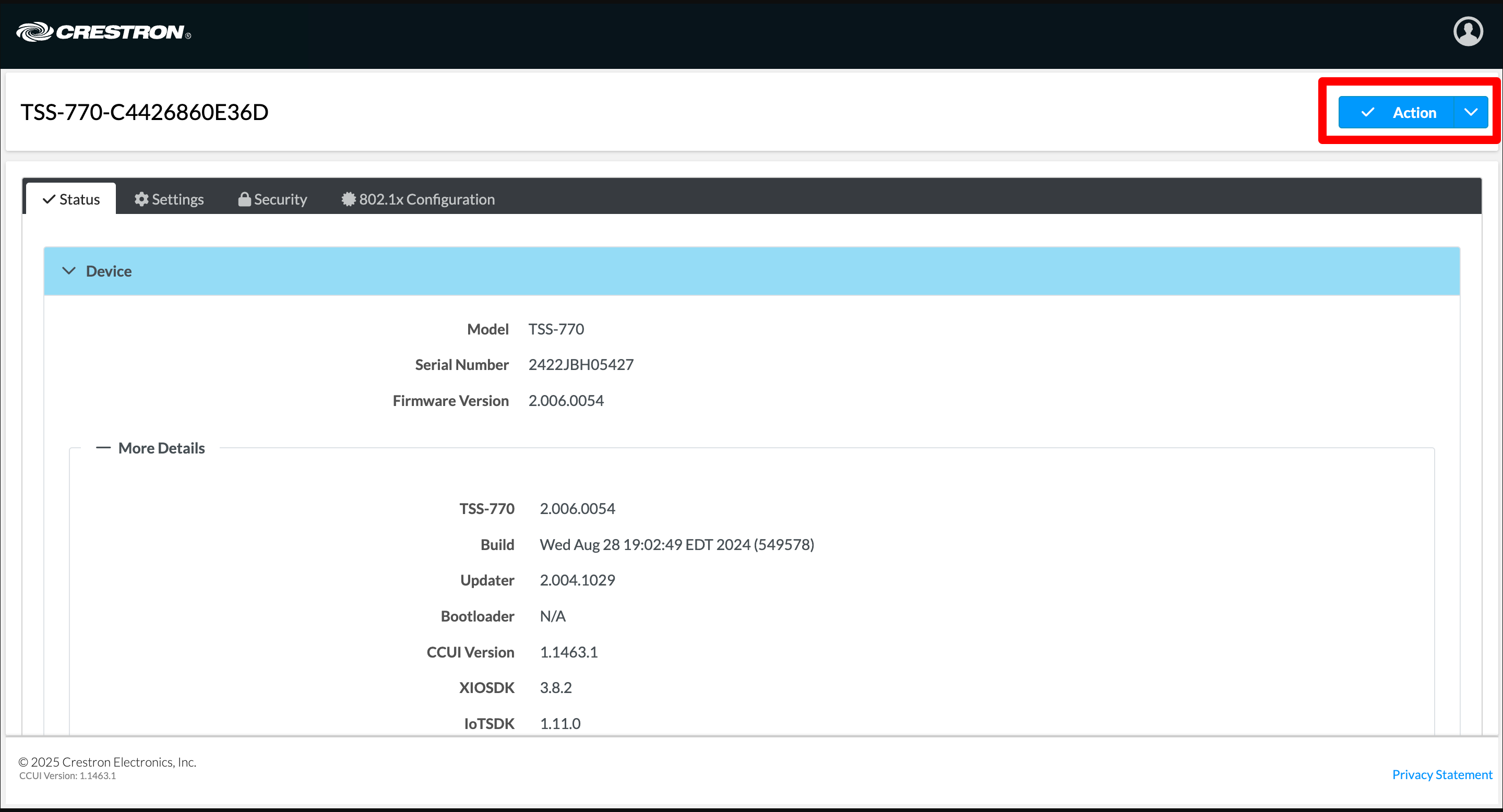The height and width of the screenshot is (812, 1503).
Task: Open the Security tab
Action: (x=272, y=199)
